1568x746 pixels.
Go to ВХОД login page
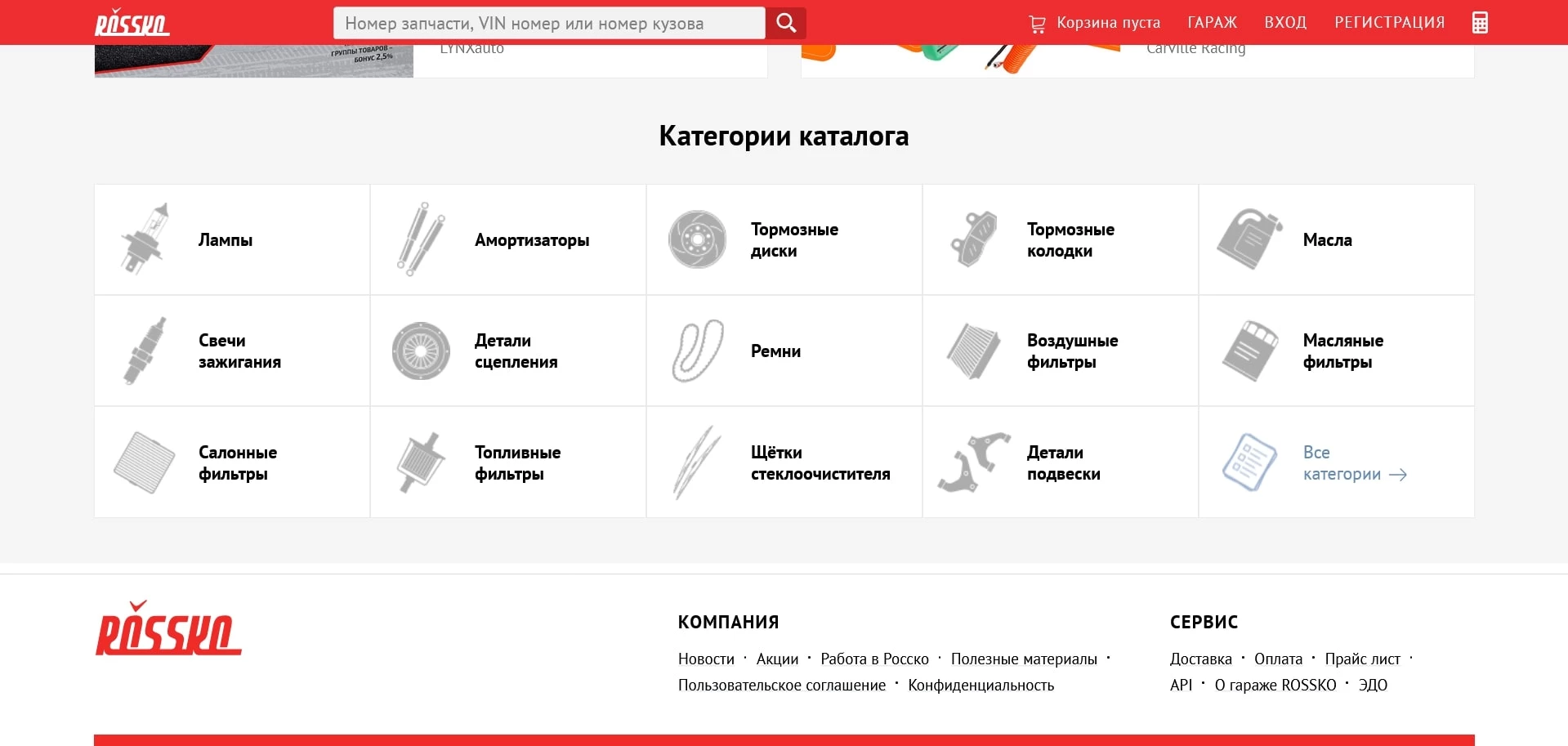(1285, 23)
